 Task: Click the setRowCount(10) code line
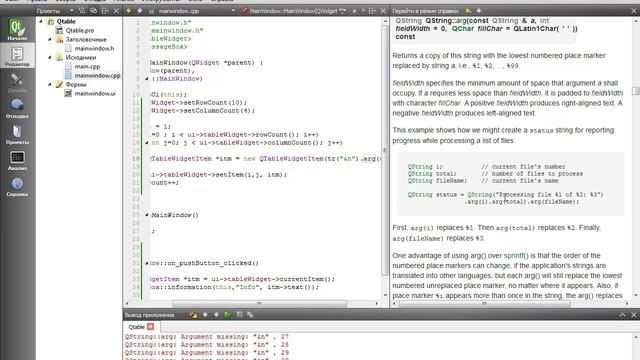coord(199,103)
